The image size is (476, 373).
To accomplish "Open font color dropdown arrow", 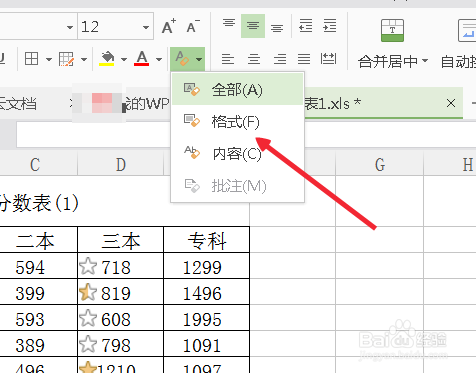I will pyautogui.click(x=159, y=59).
